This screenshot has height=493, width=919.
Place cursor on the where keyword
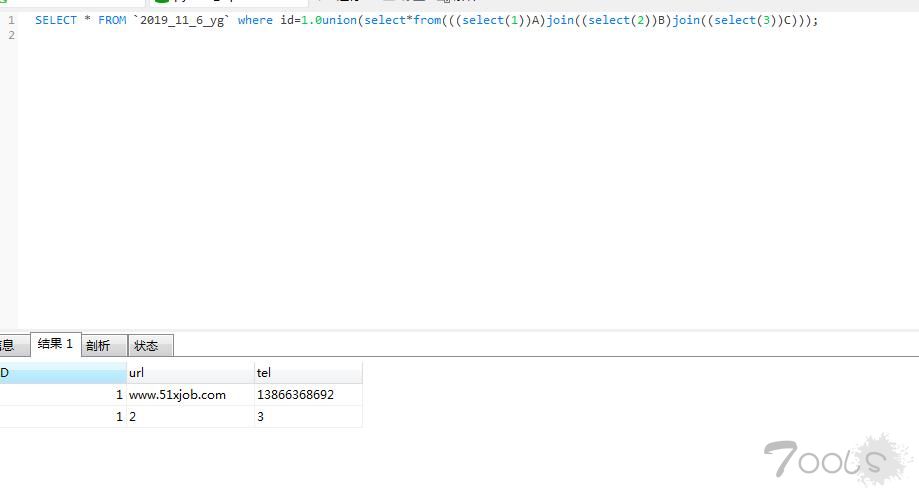click(x=255, y=20)
